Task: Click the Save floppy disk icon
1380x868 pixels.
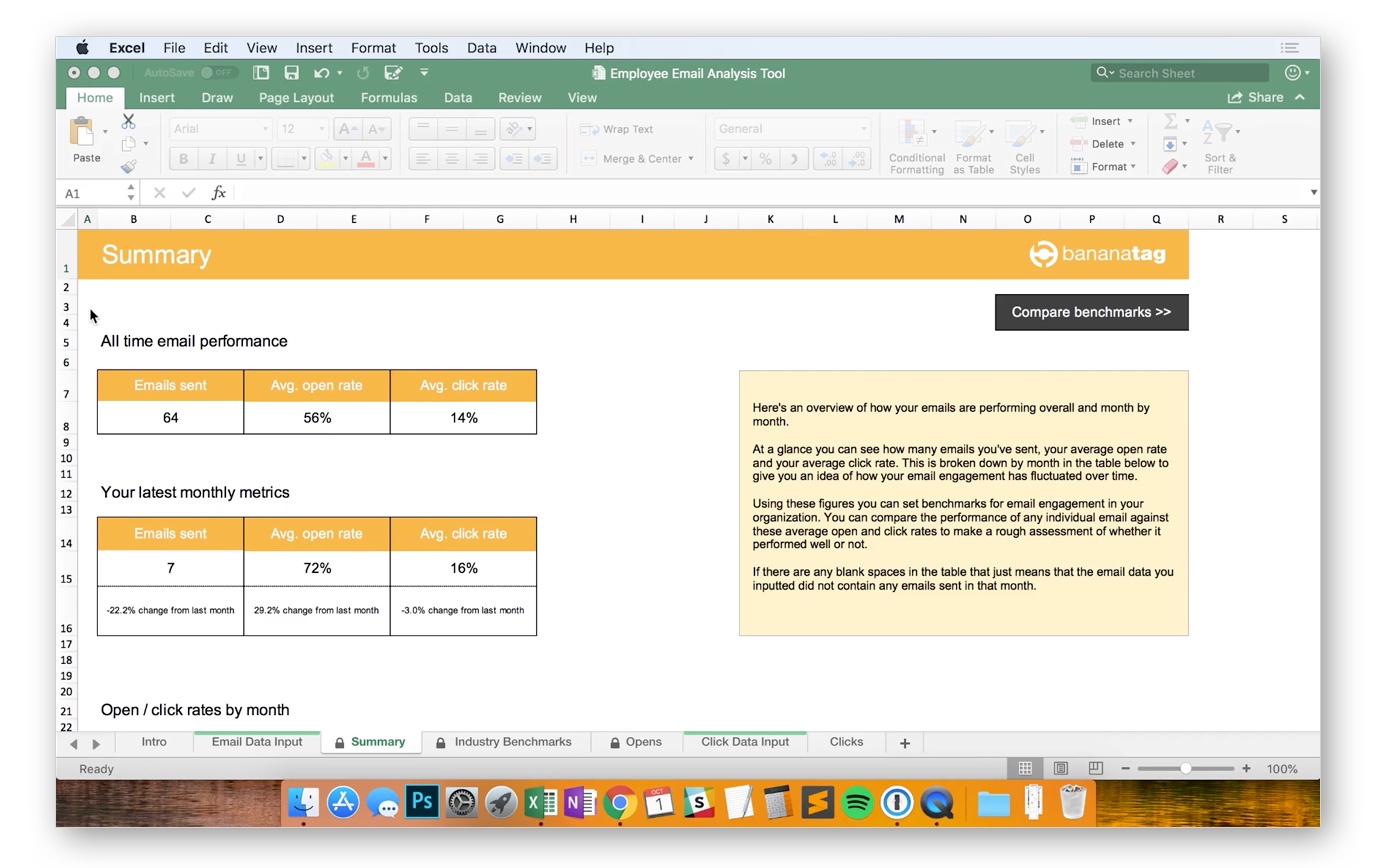Action: point(291,73)
